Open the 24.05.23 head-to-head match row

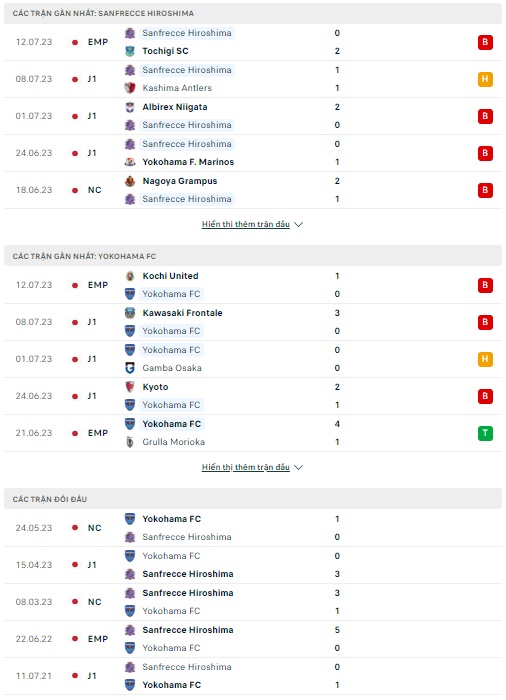253,528
